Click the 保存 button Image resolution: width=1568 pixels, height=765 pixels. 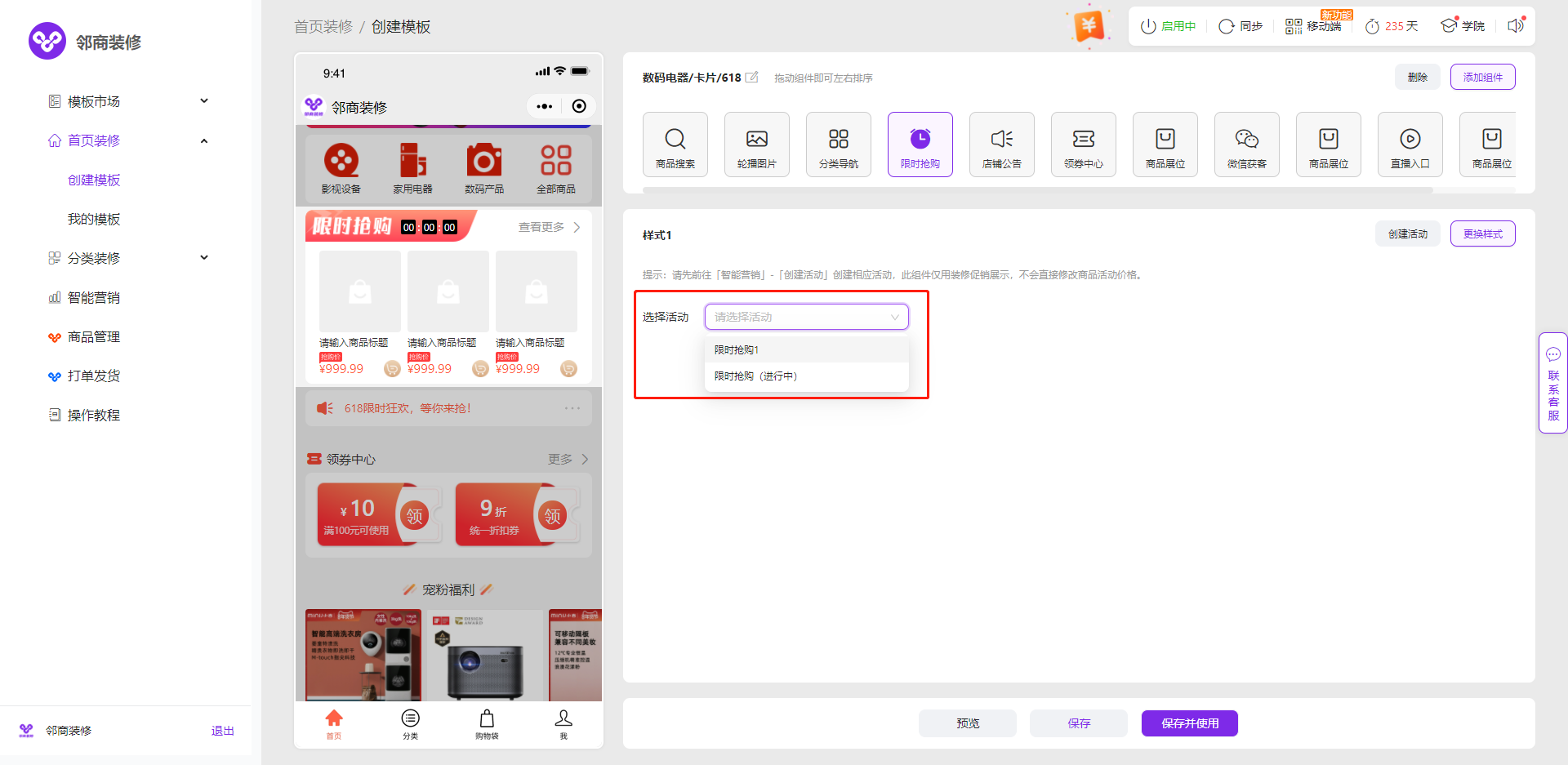pyautogui.click(x=1078, y=723)
